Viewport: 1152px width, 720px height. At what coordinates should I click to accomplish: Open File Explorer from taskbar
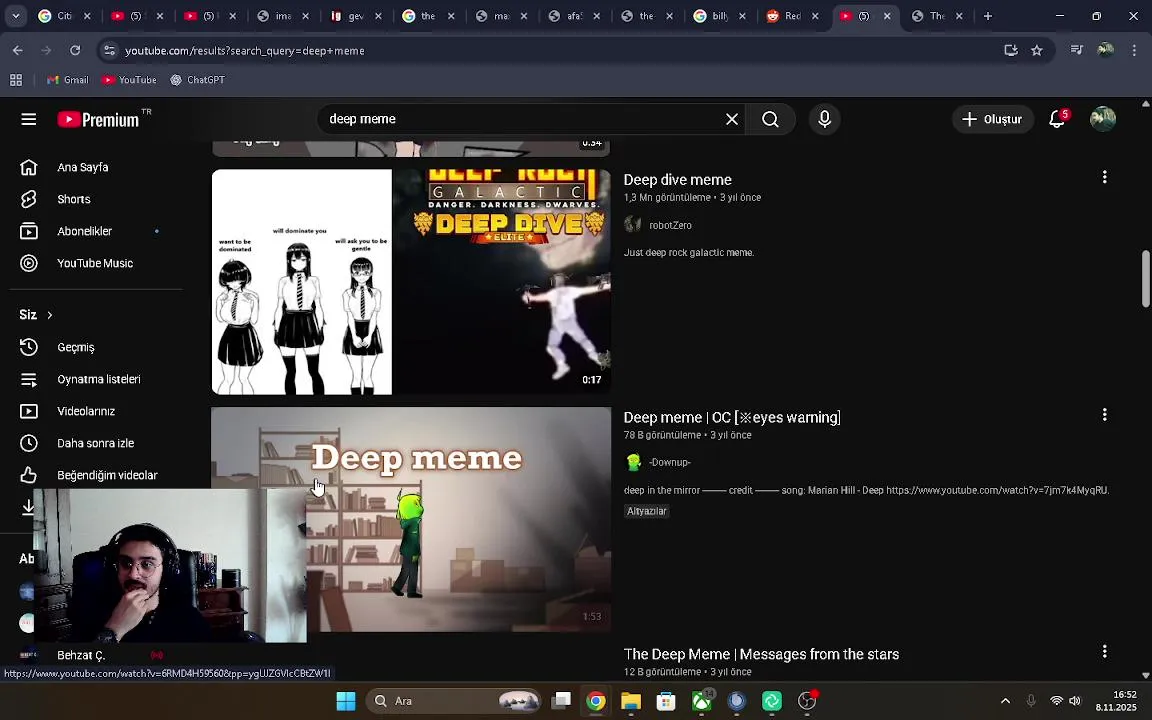point(630,701)
